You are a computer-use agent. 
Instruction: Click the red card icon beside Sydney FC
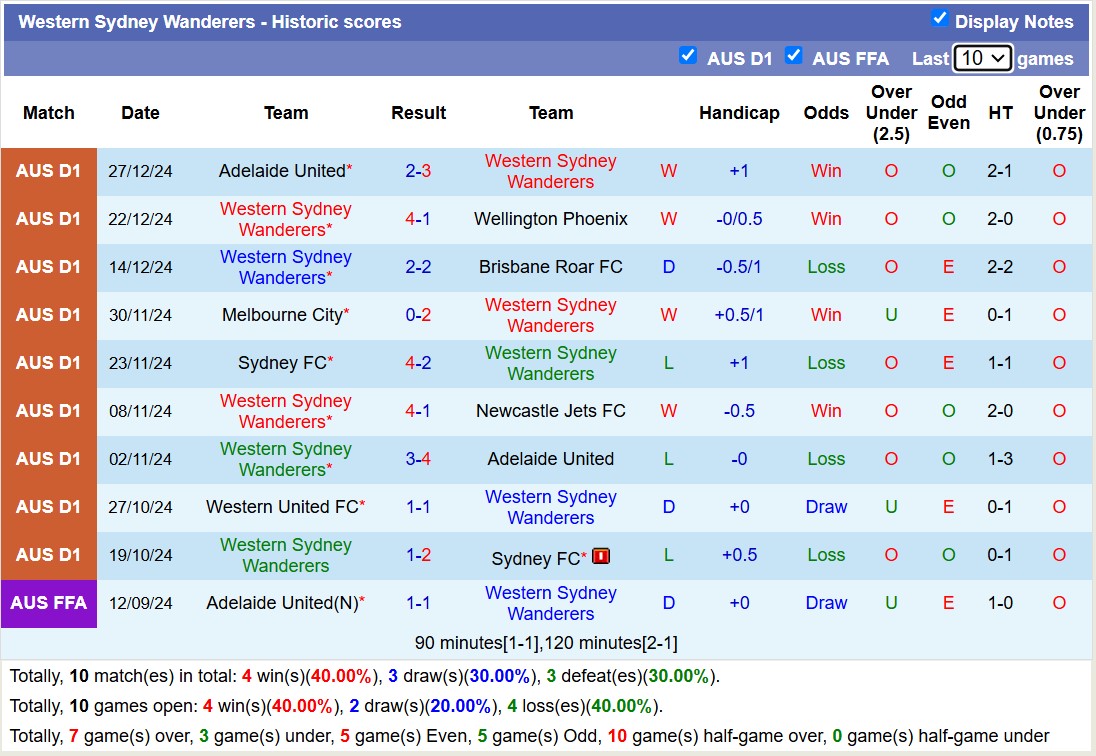600,557
